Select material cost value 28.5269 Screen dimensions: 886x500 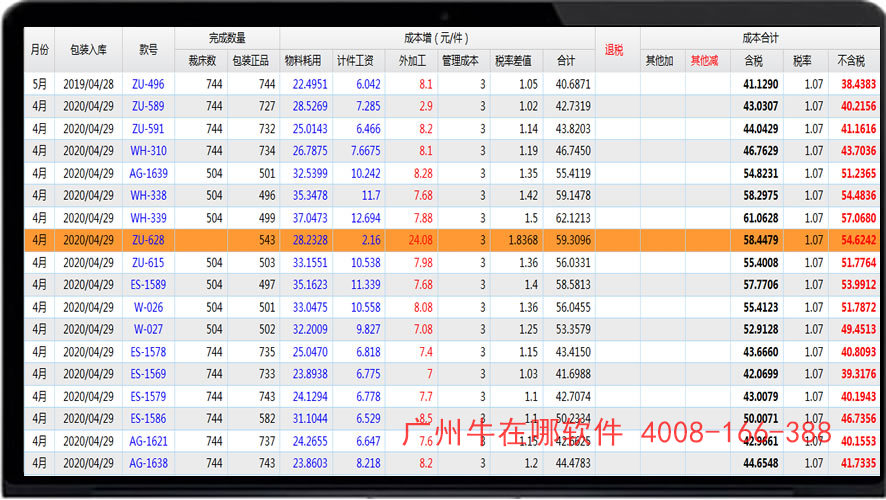tap(310, 106)
